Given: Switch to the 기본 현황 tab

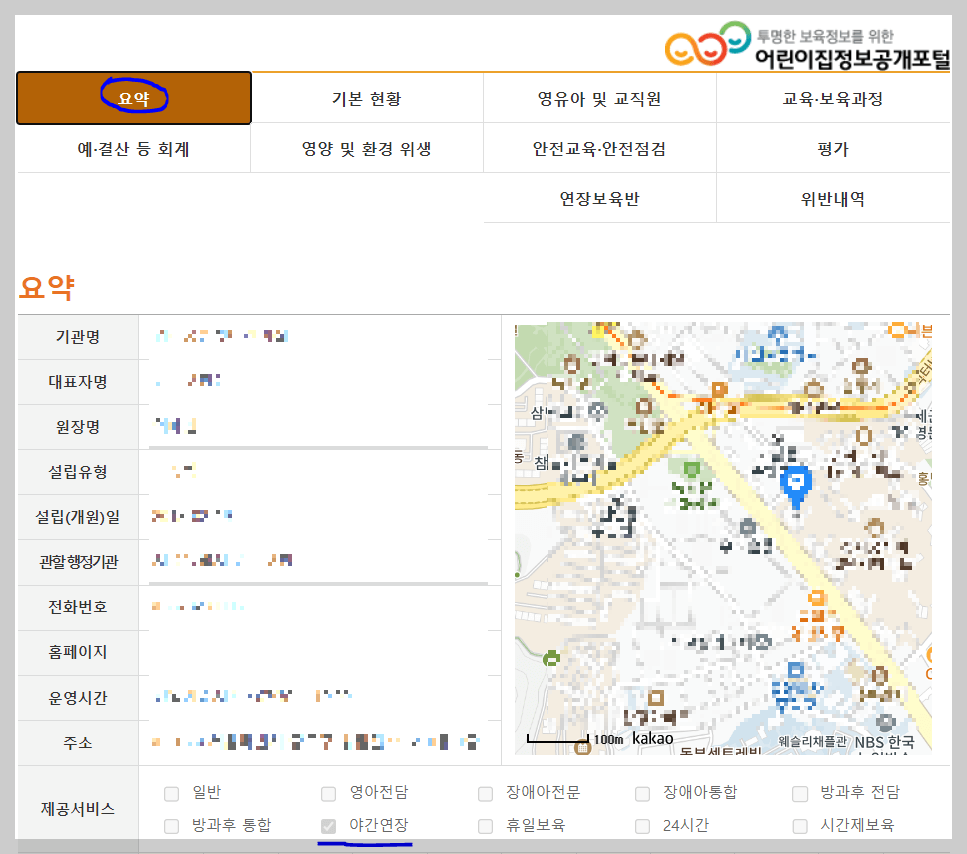Looking at the screenshot, I should pos(365,98).
